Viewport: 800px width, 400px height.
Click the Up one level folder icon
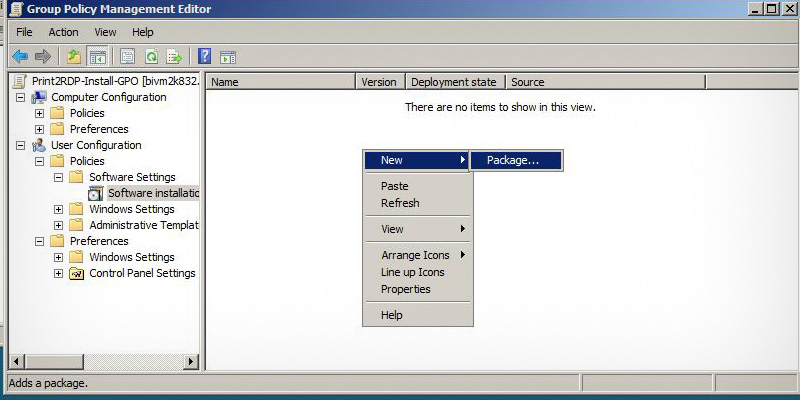point(74,57)
